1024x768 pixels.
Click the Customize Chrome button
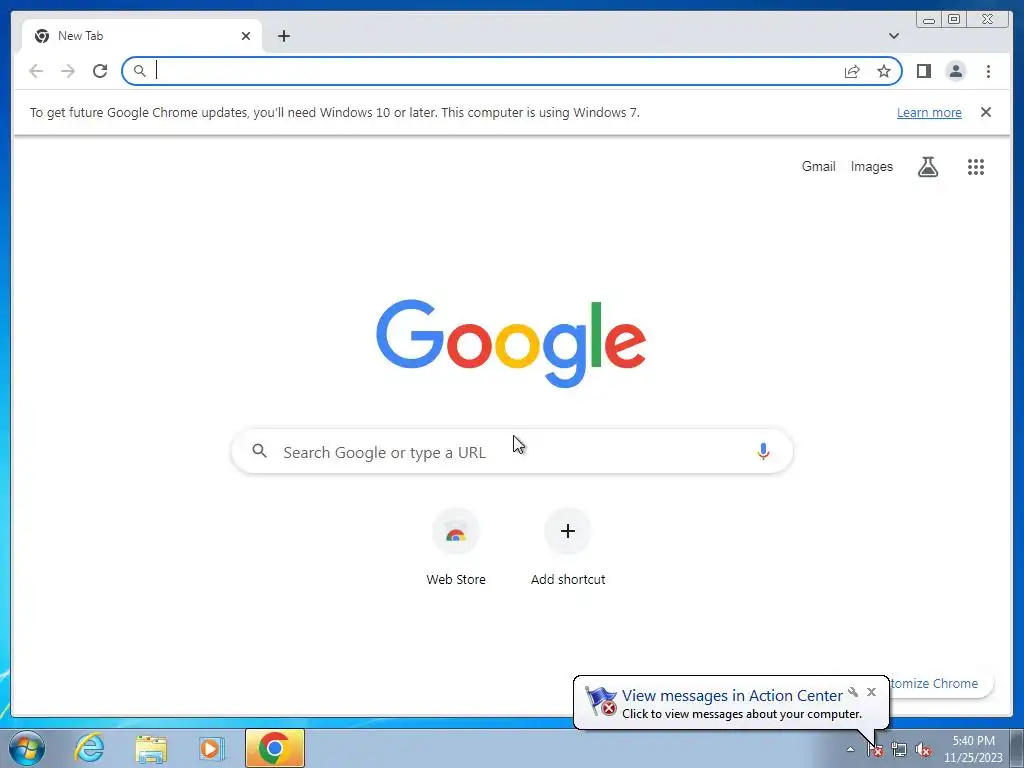point(941,683)
